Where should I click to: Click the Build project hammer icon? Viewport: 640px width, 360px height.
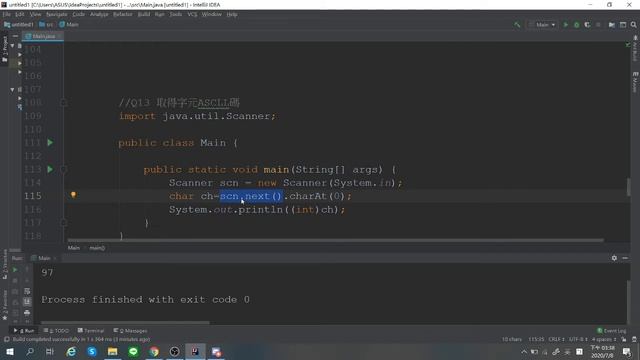[x=517, y=25]
